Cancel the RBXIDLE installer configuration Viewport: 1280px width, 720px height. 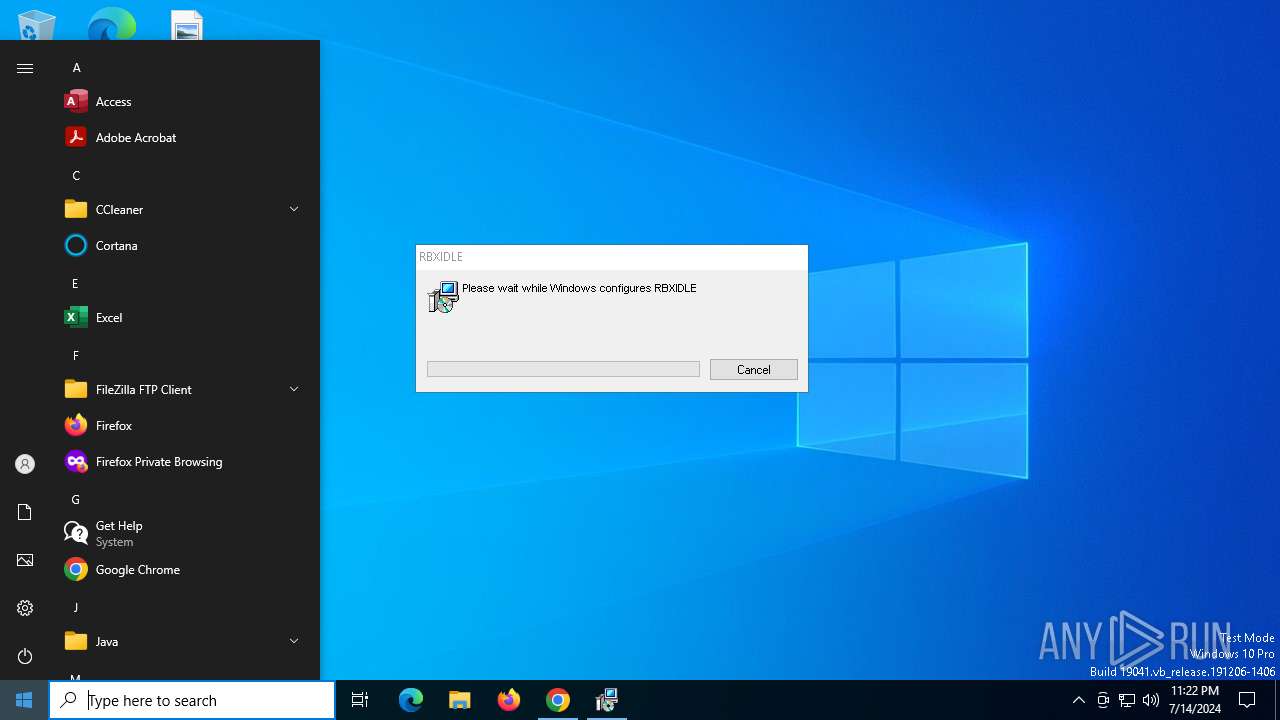pyautogui.click(x=754, y=370)
